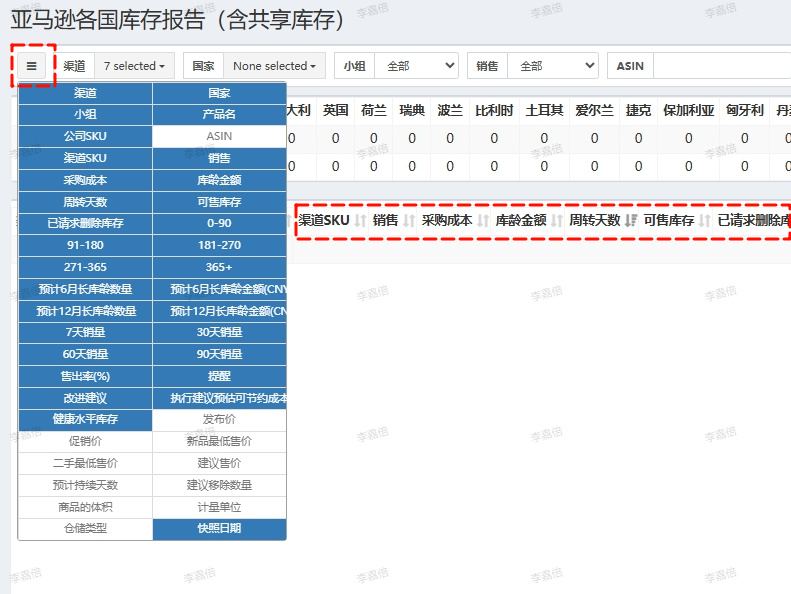Toggle the 采购成本 column option

(x=85, y=180)
